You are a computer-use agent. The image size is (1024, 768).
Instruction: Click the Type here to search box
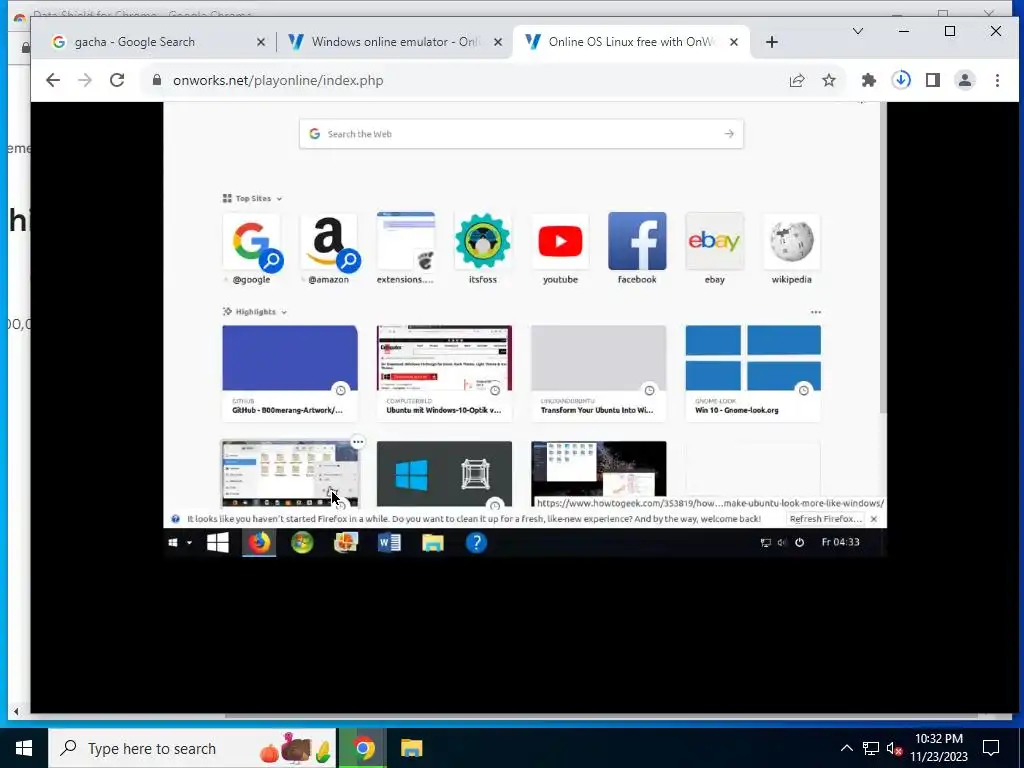tap(192, 748)
